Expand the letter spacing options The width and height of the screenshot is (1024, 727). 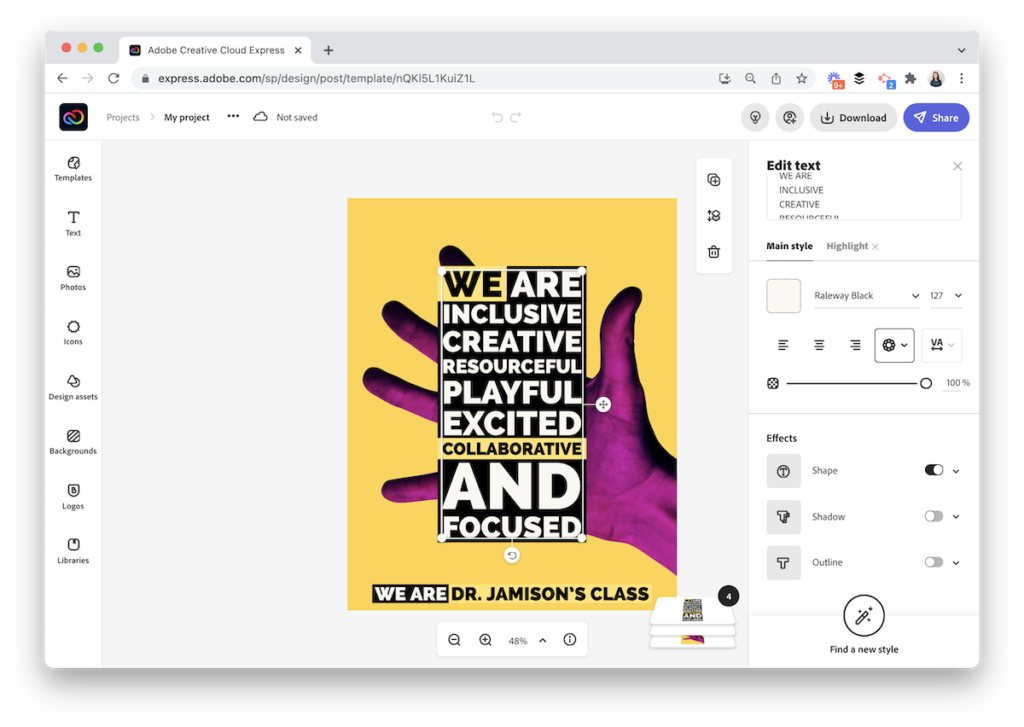(x=939, y=344)
